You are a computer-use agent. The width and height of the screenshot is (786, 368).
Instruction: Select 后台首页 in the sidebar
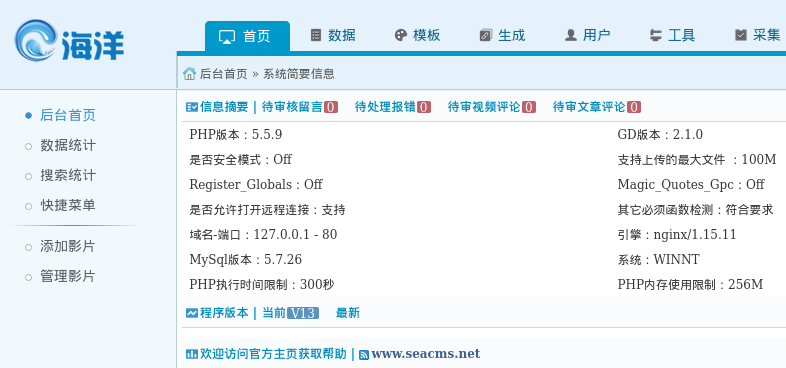(68, 115)
